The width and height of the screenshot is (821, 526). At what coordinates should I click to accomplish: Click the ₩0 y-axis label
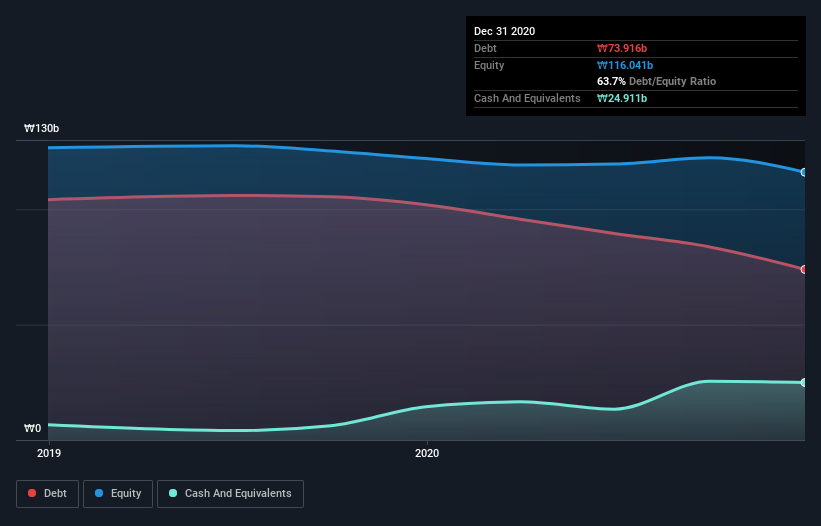[x=32, y=428]
